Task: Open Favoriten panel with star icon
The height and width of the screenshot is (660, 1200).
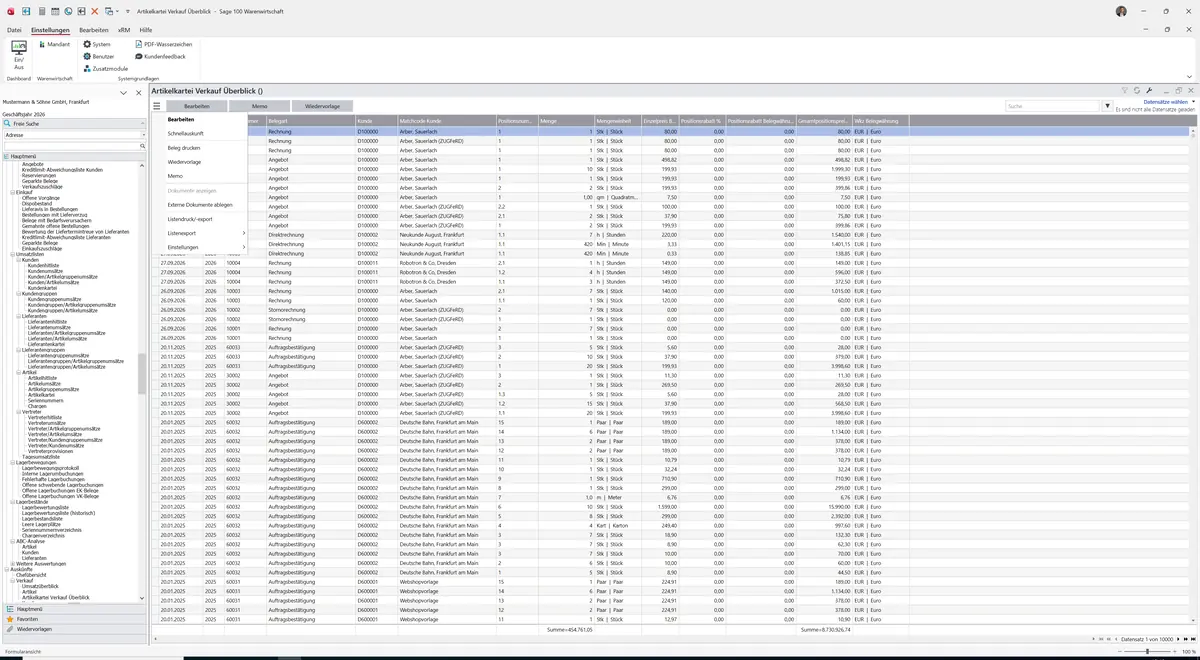Action: coord(74,619)
